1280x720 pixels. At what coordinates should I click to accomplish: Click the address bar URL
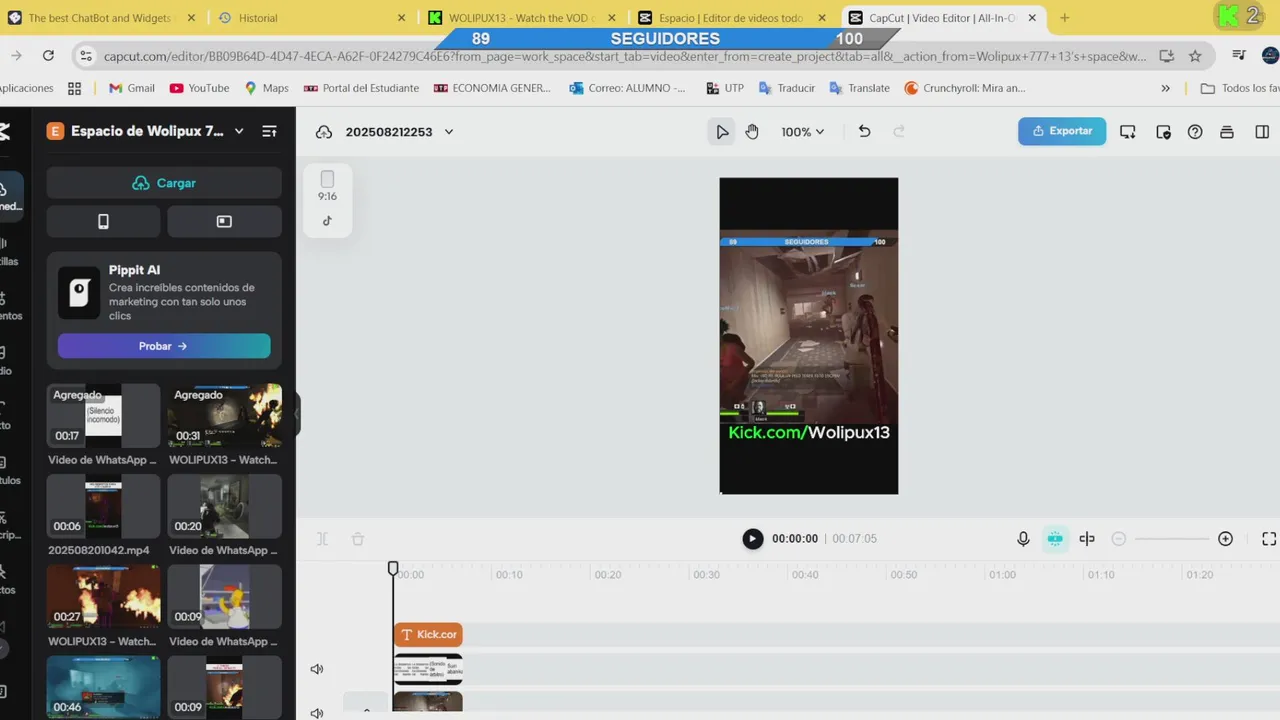click(x=625, y=56)
